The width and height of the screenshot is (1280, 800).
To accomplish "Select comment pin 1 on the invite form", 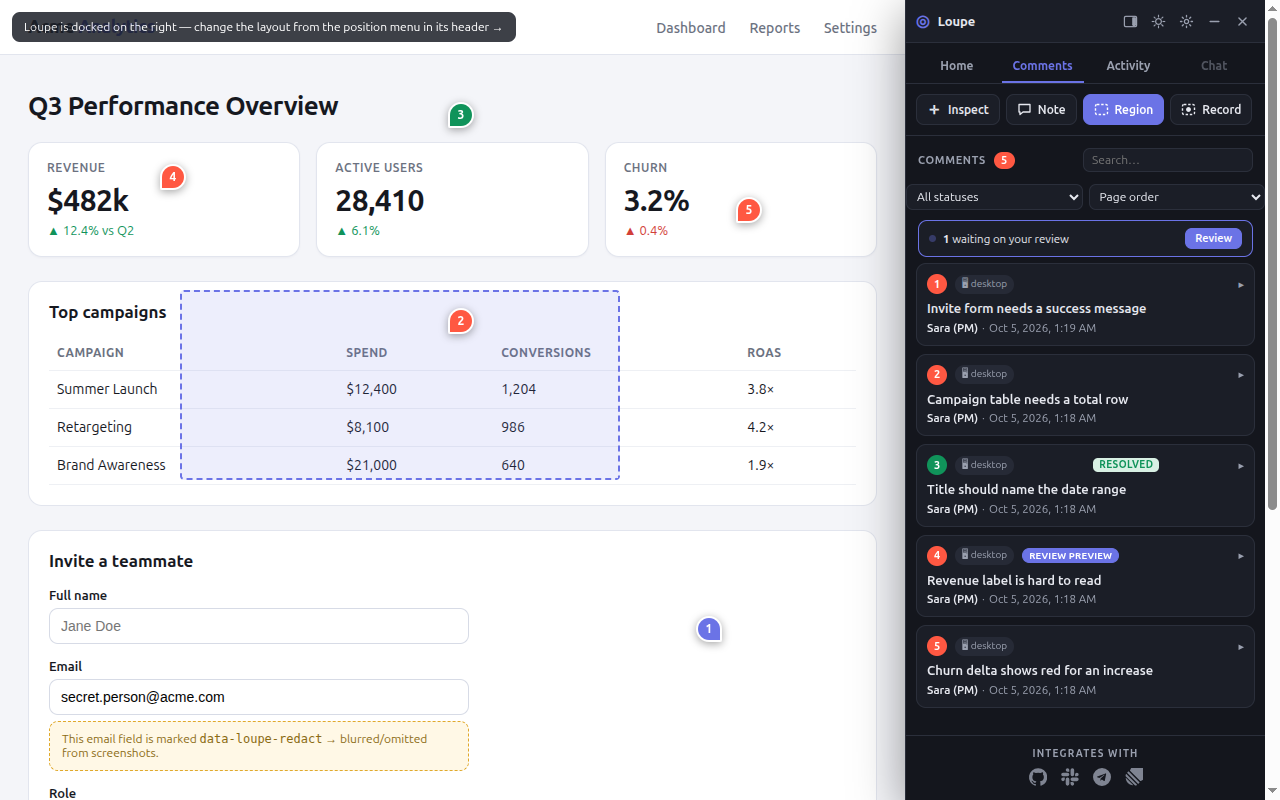I will 709,629.
